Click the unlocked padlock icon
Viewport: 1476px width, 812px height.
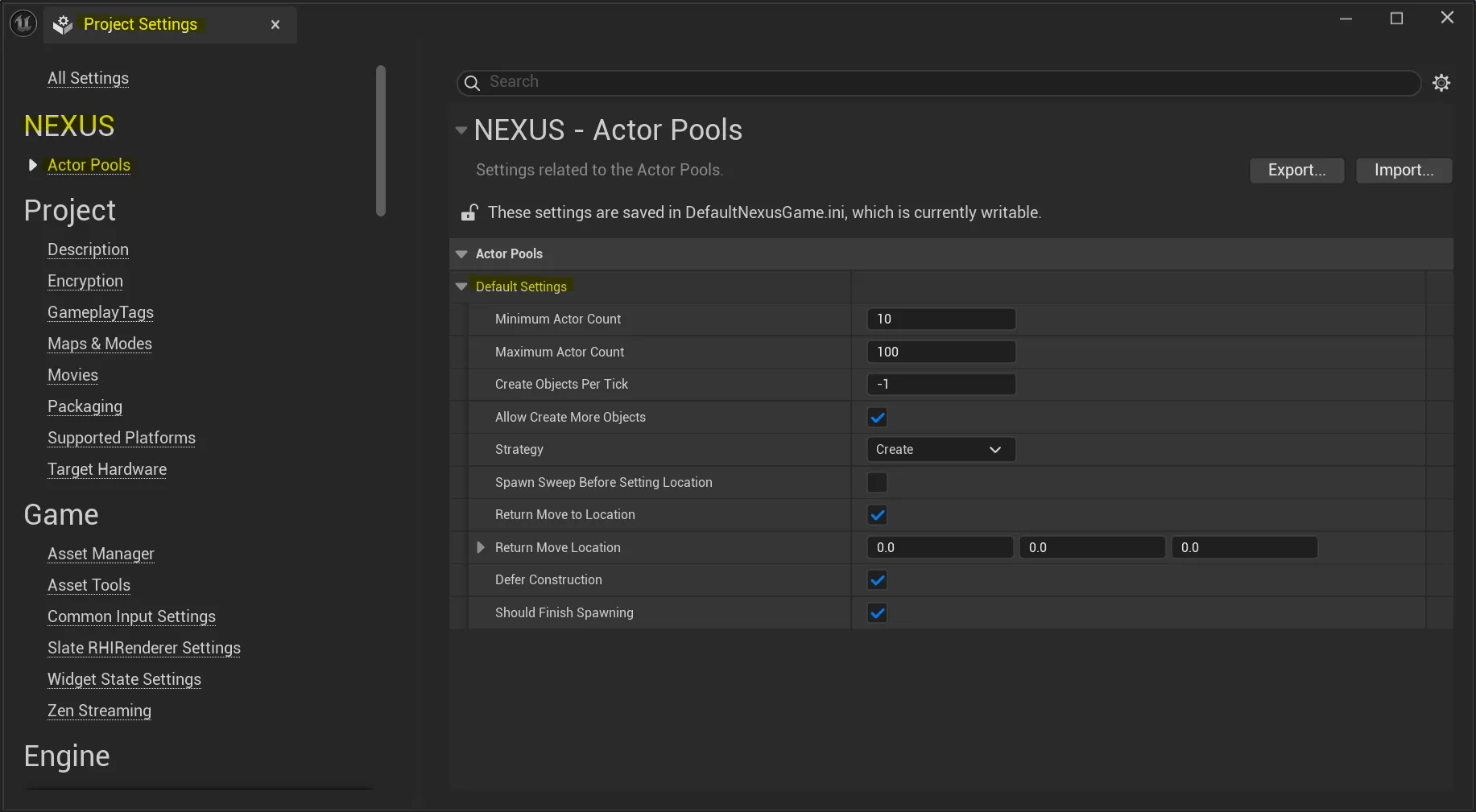[x=469, y=212]
